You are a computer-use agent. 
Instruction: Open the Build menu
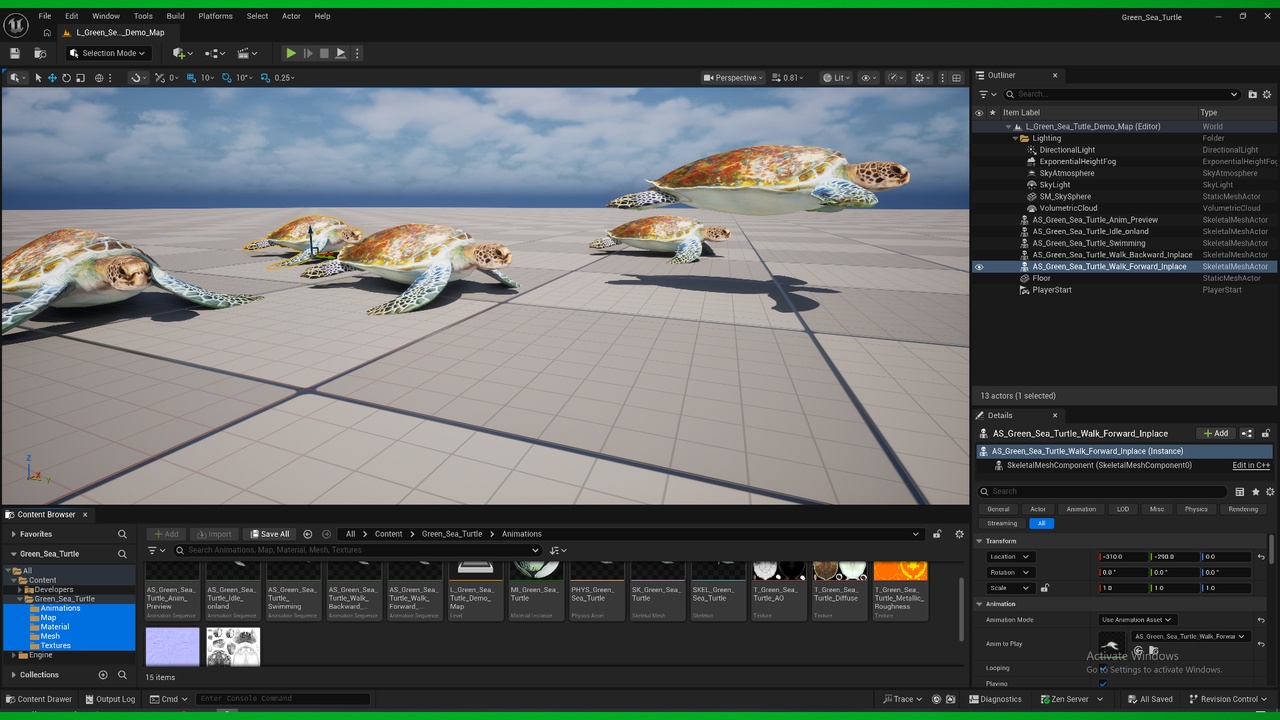coord(175,16)
